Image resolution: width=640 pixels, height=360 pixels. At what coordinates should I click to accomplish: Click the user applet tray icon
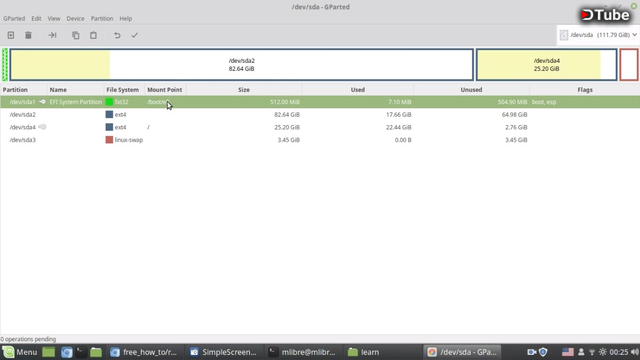[x=581, y=352]
